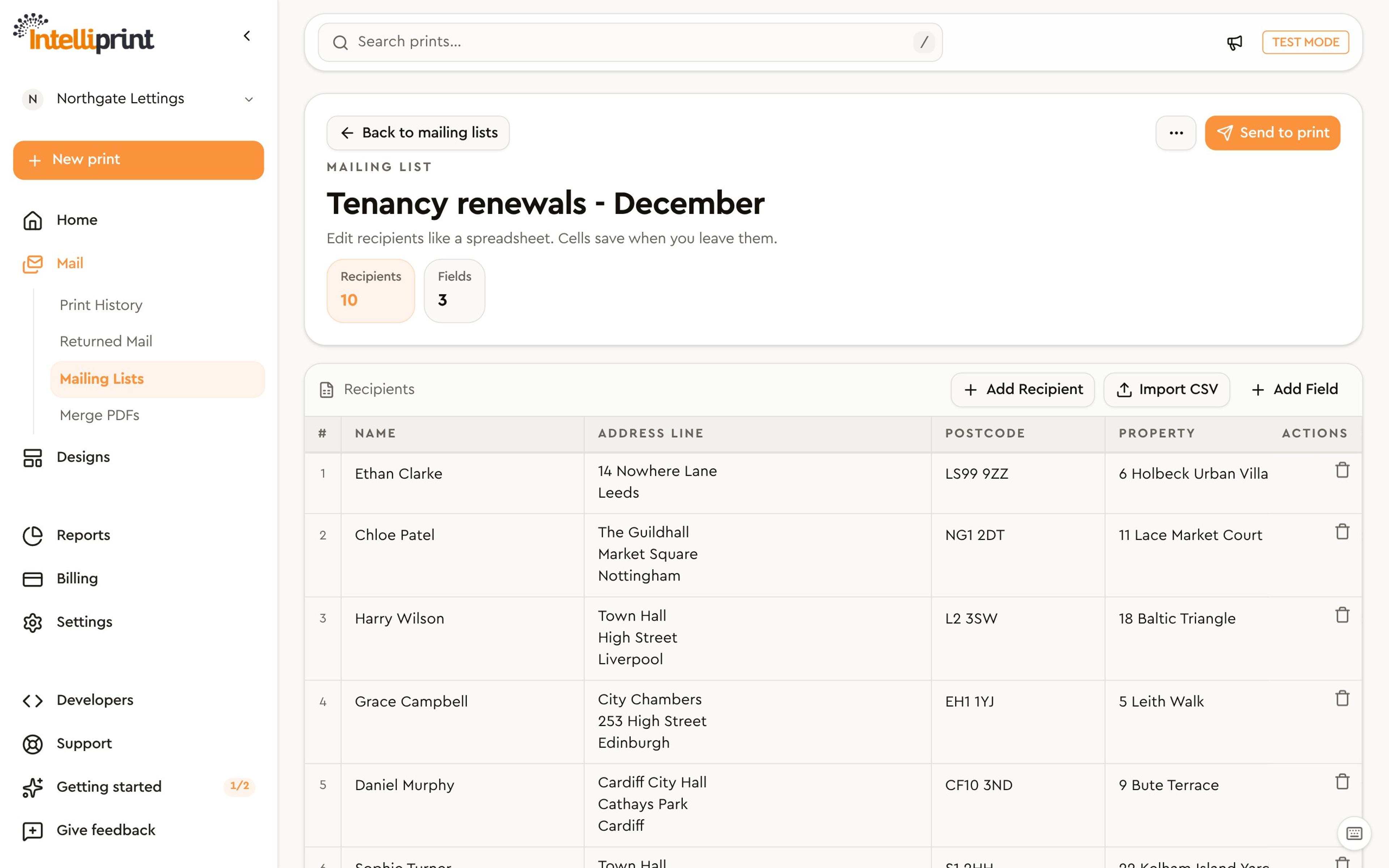Click the Add Recipient button
Image resolution: width=1389 pixels, height=868 pixels.
(x=1022, y=390)
